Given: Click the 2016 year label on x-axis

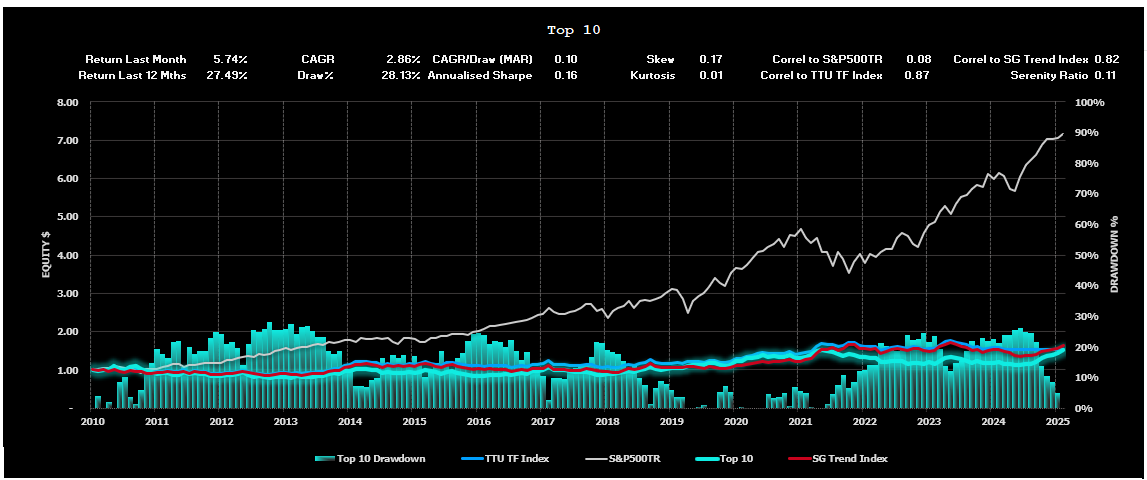Looking at the screenshot, I should 478,422.
